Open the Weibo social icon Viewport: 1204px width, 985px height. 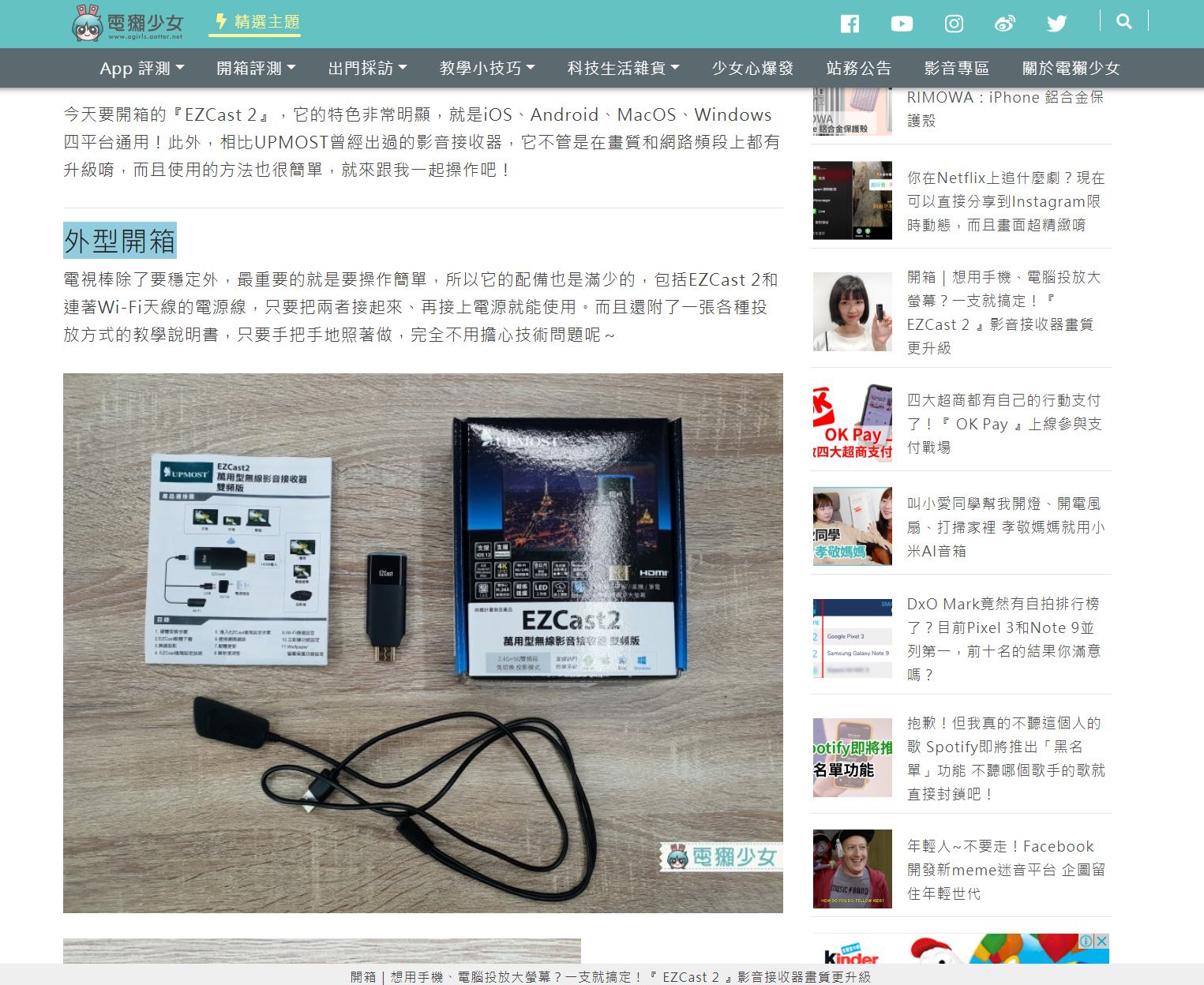1005,24
